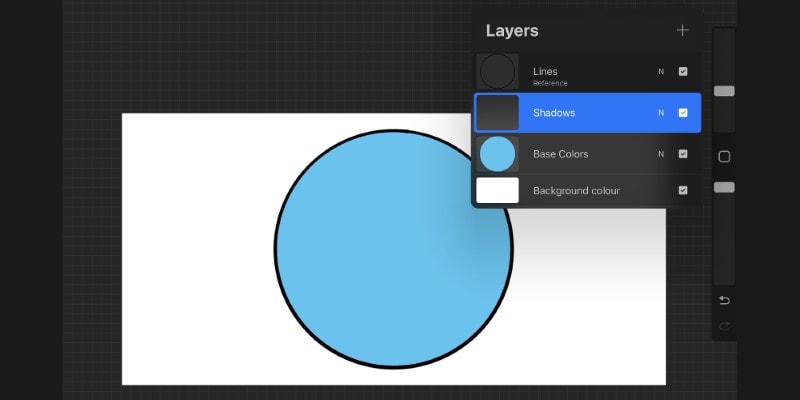Open the Background colour layer
The width and height of the screenshot is (800, 400).
[x=587, y=190]
